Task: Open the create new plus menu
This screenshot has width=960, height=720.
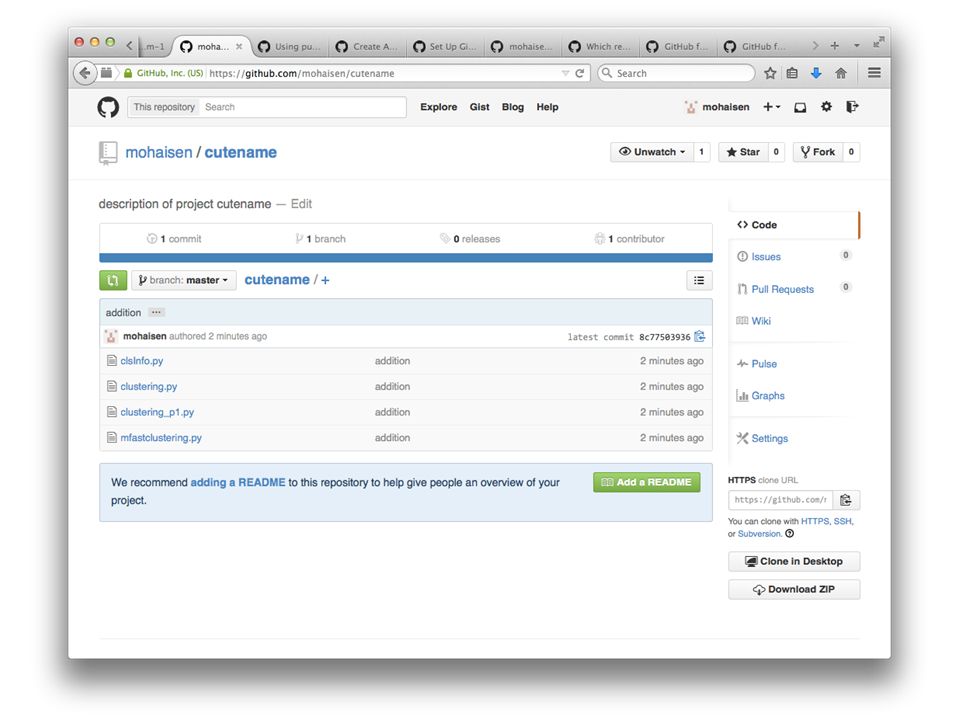Action: [x=771, y=107]
